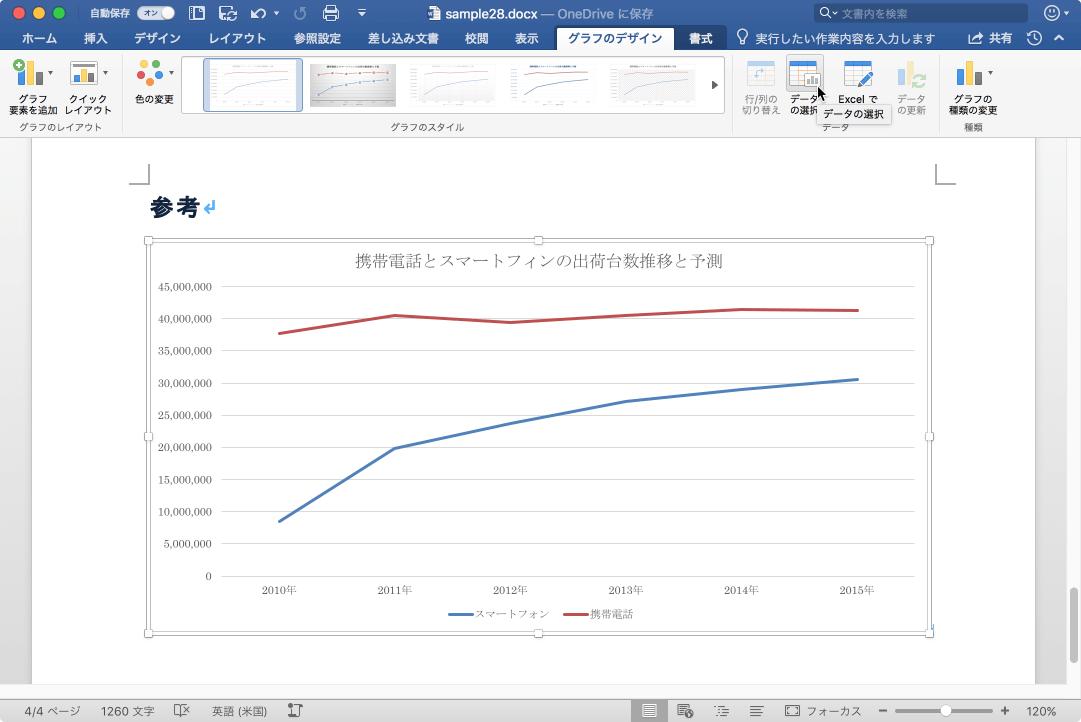Click zoom out minus button
The width and height of the screenshot is (1081, 722).
(882, 711)
